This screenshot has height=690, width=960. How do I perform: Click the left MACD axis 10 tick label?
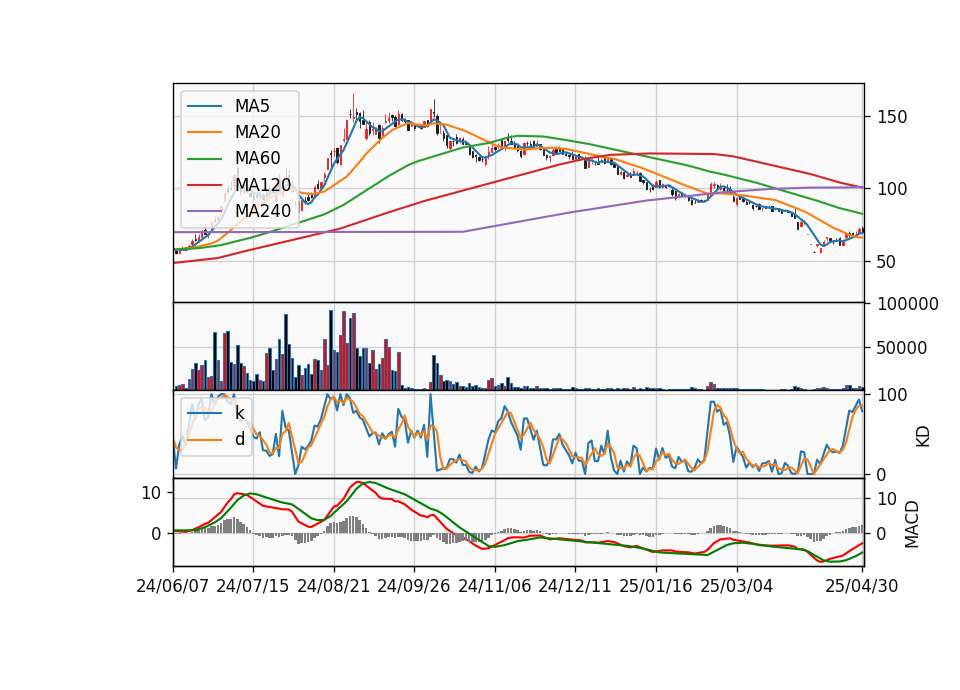pos(151,493)
